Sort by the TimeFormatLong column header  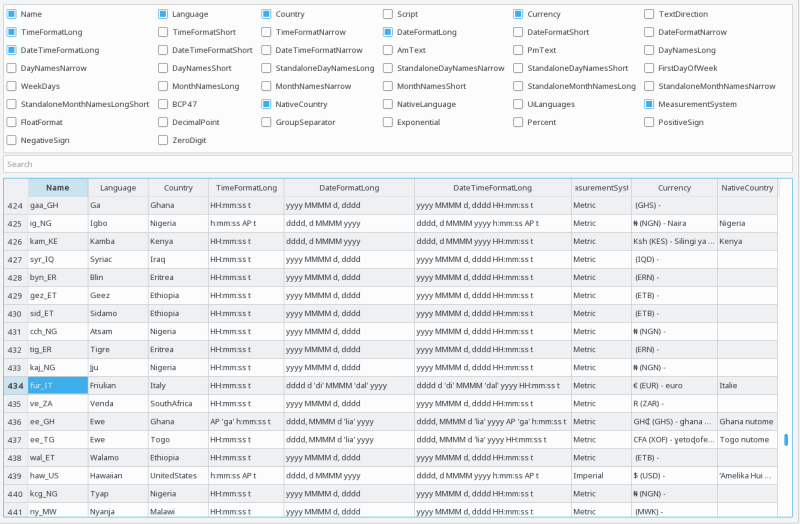coord(246,188)
